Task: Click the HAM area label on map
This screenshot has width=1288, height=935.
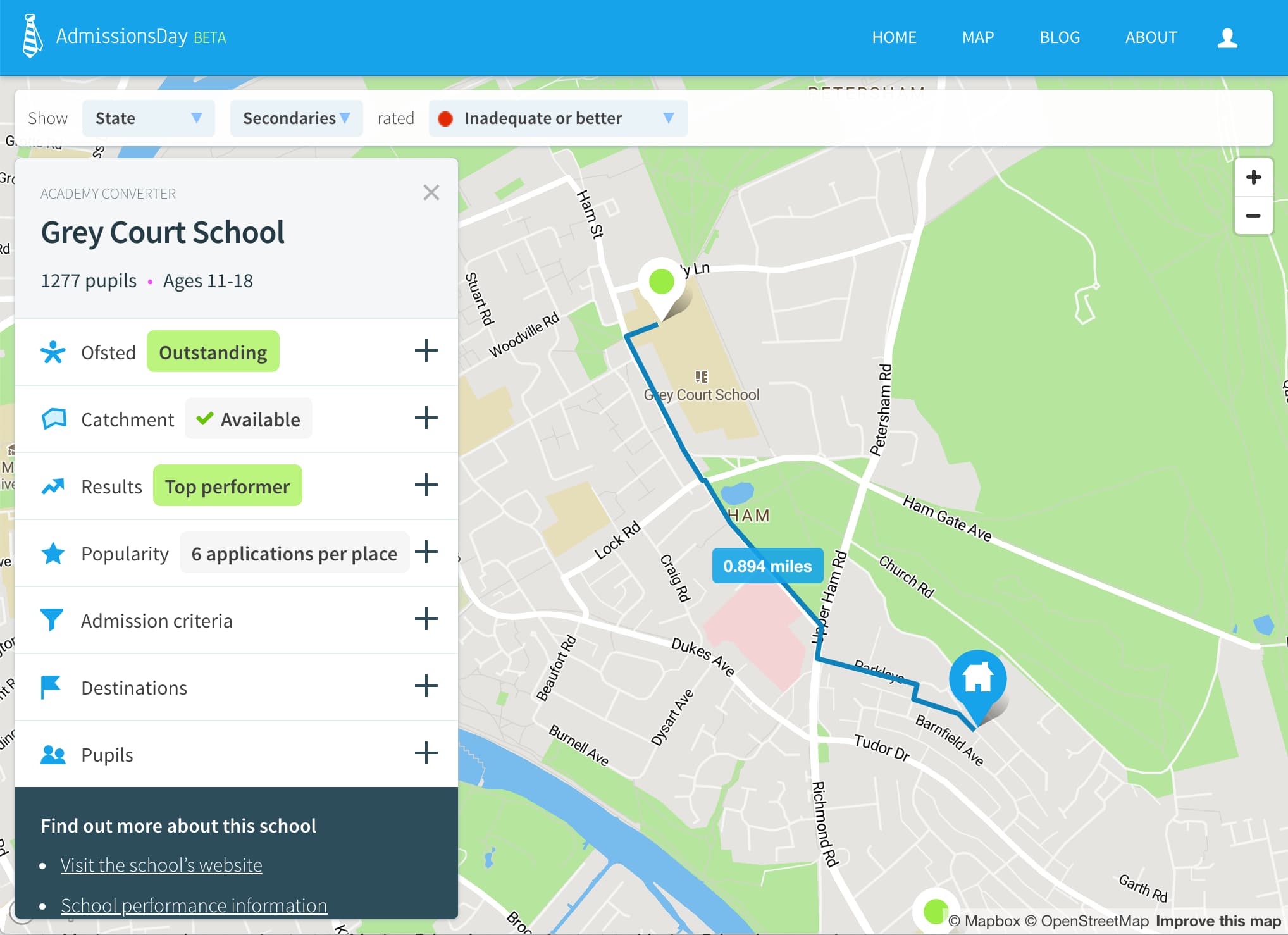Action: 749,516
